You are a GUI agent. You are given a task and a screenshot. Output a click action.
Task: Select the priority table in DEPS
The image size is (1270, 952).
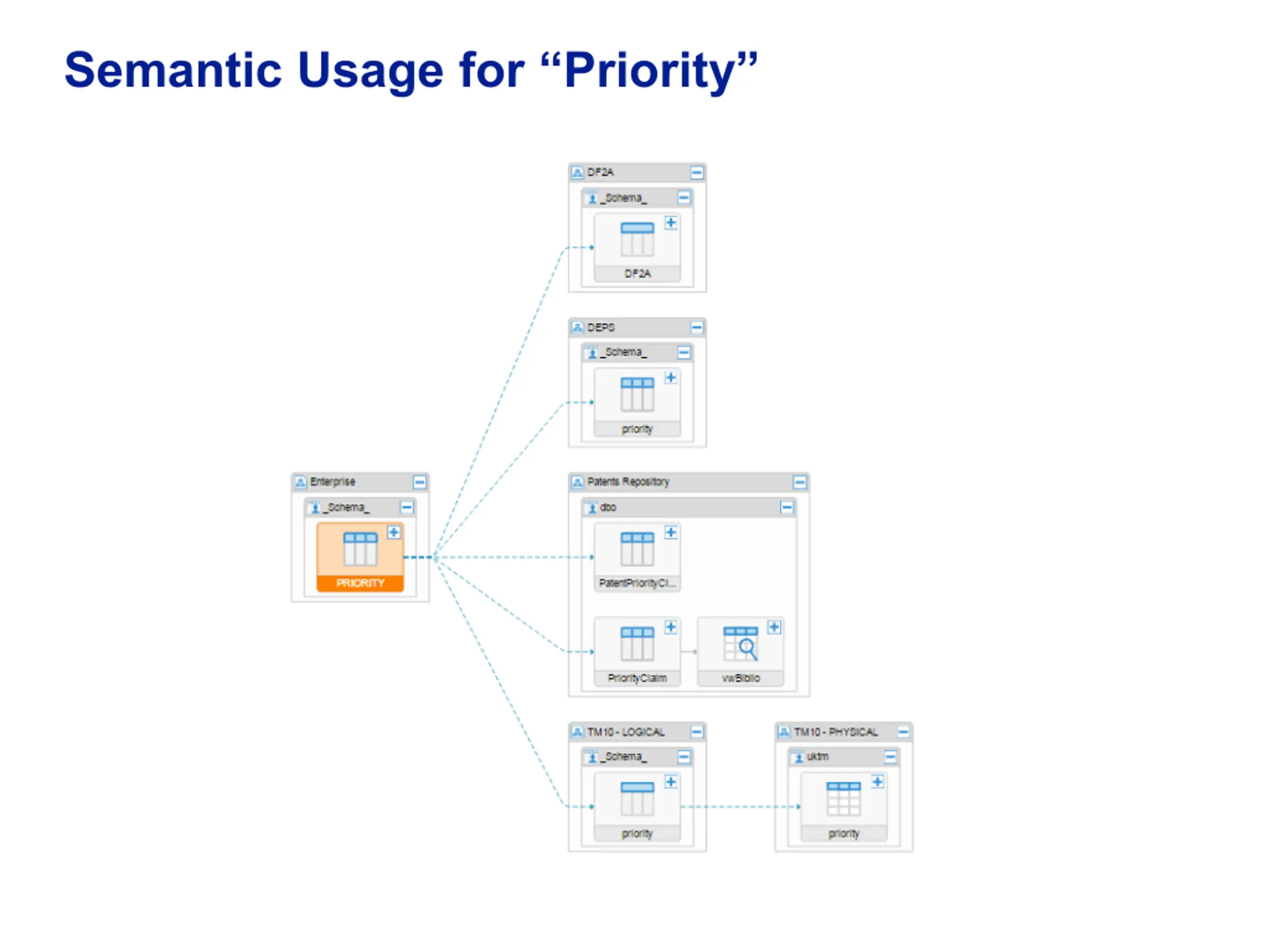(636, 402)
